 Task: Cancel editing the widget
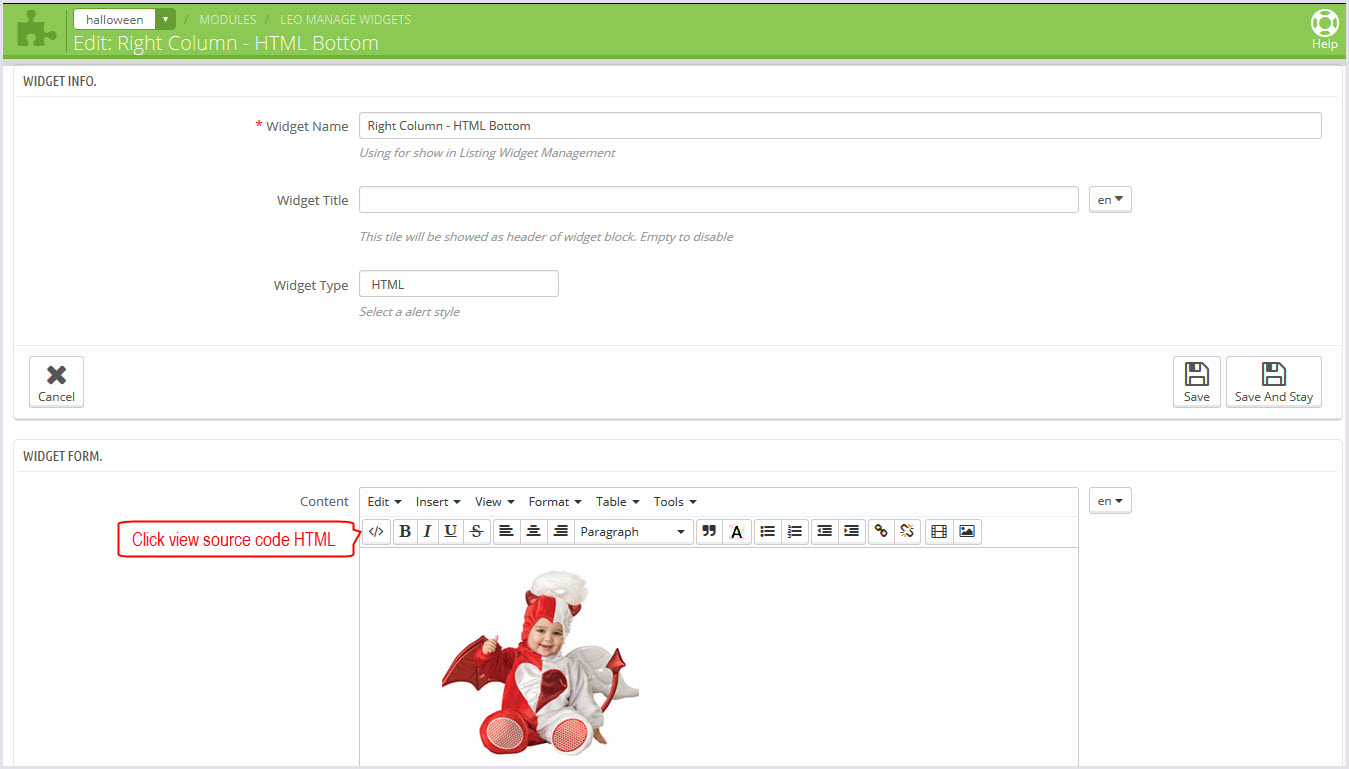57,382
